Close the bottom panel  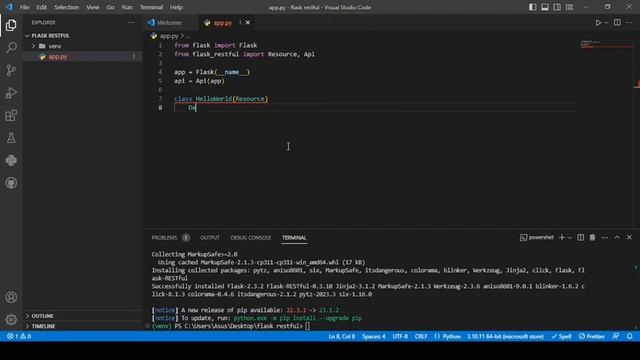tap(629, 237)
